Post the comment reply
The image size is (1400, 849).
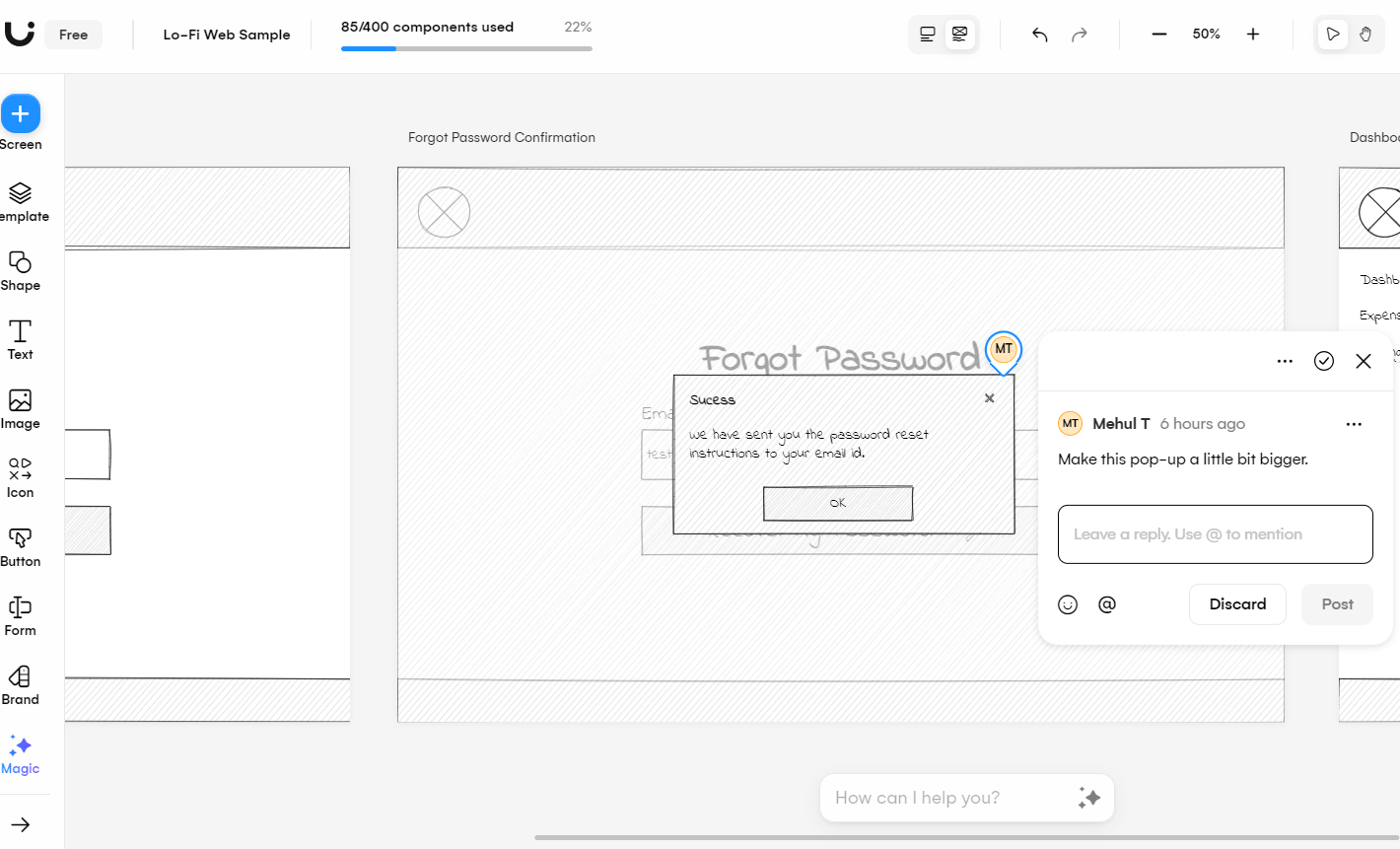point(1337,603)
